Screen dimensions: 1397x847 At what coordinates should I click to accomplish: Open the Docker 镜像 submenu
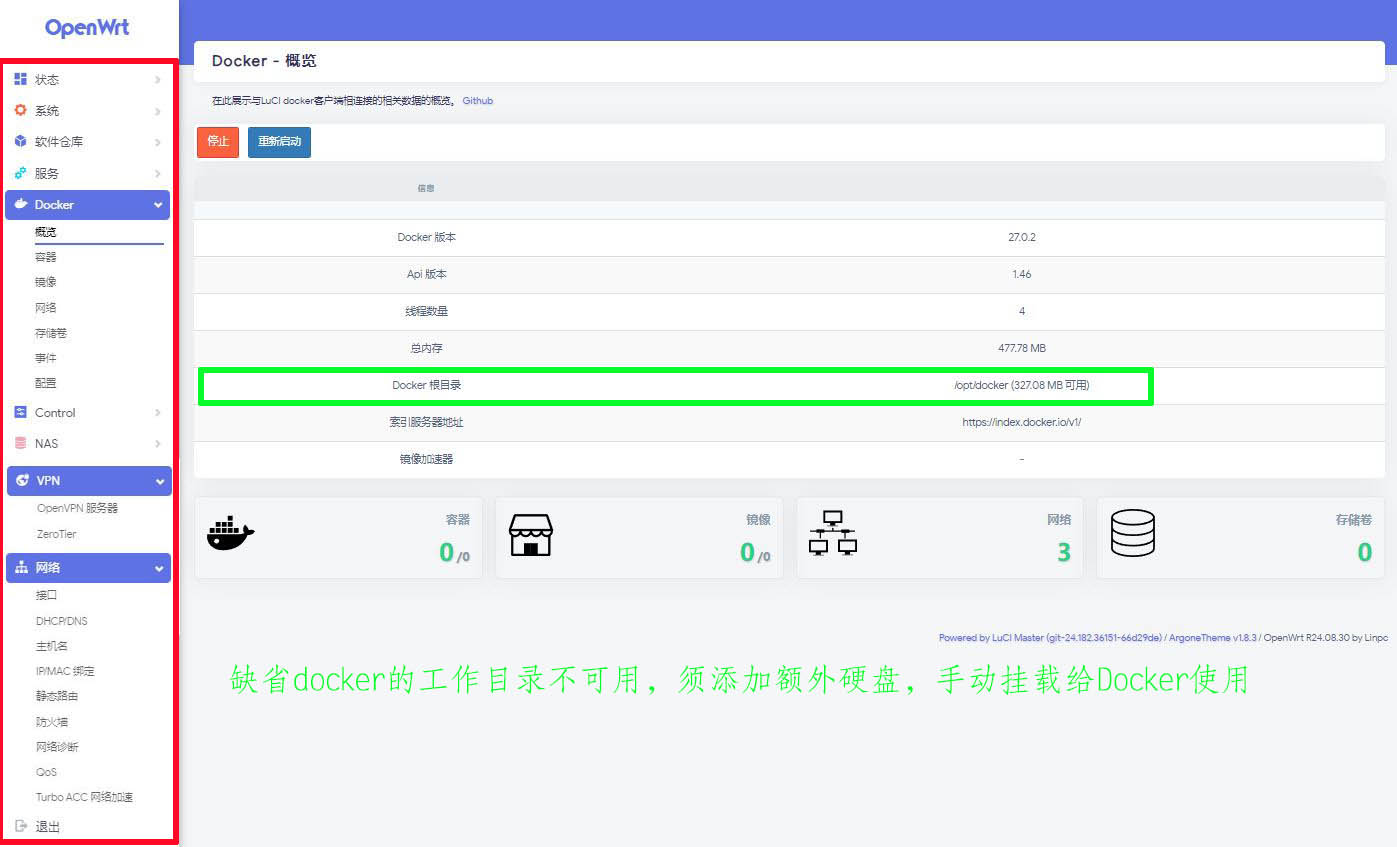pyautogui.click(x=46, y=282)
